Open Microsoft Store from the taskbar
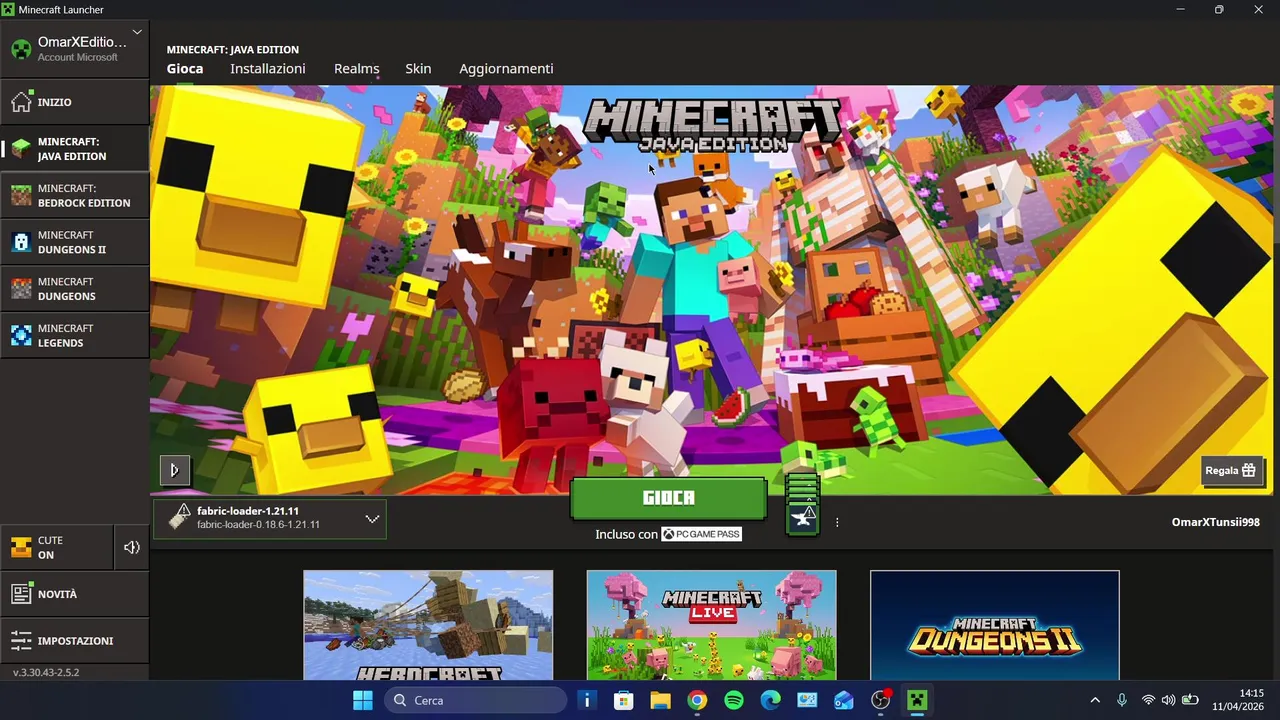 point(623,700)
